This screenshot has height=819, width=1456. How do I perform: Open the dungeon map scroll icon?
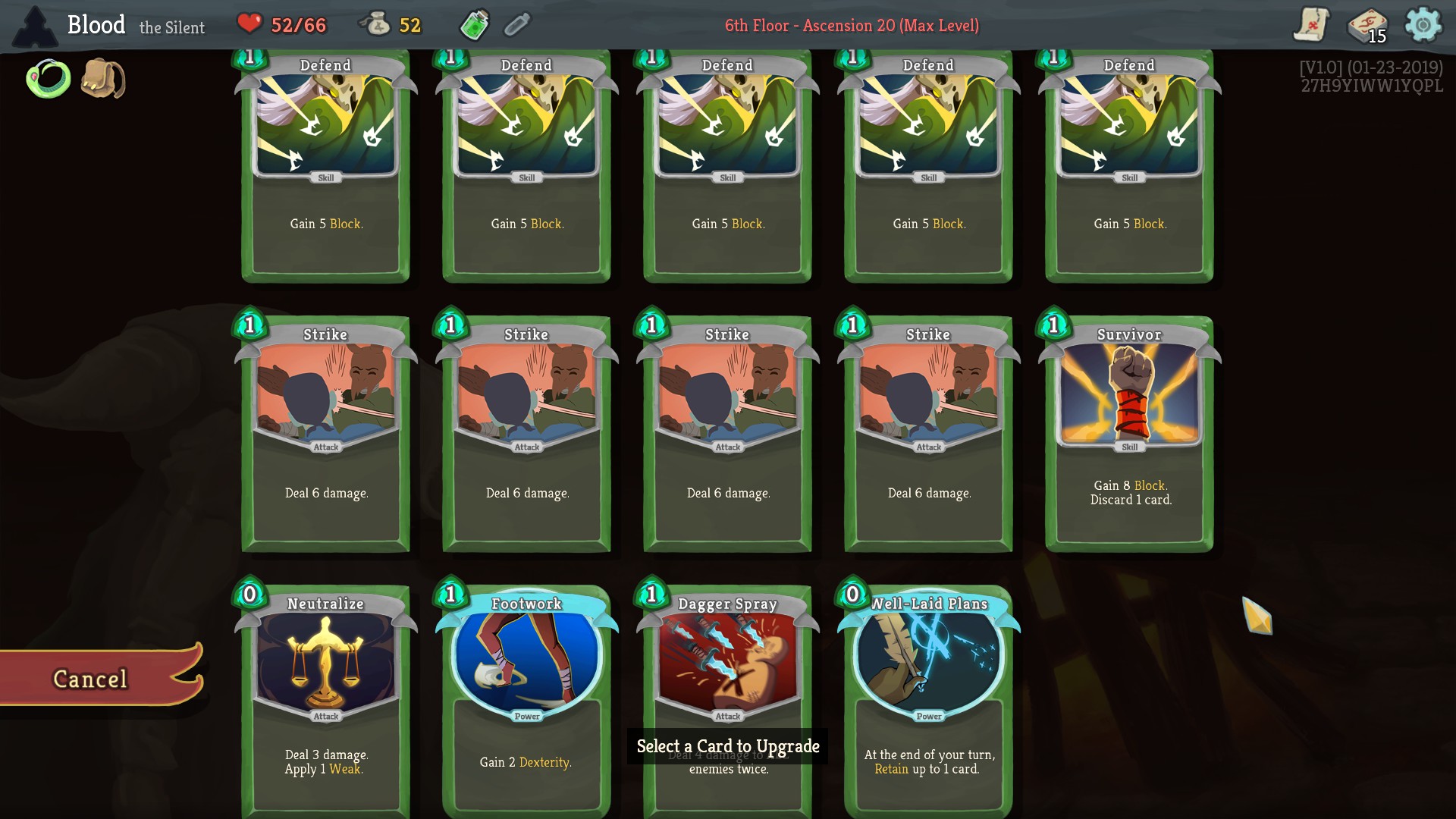point(1311,25)
